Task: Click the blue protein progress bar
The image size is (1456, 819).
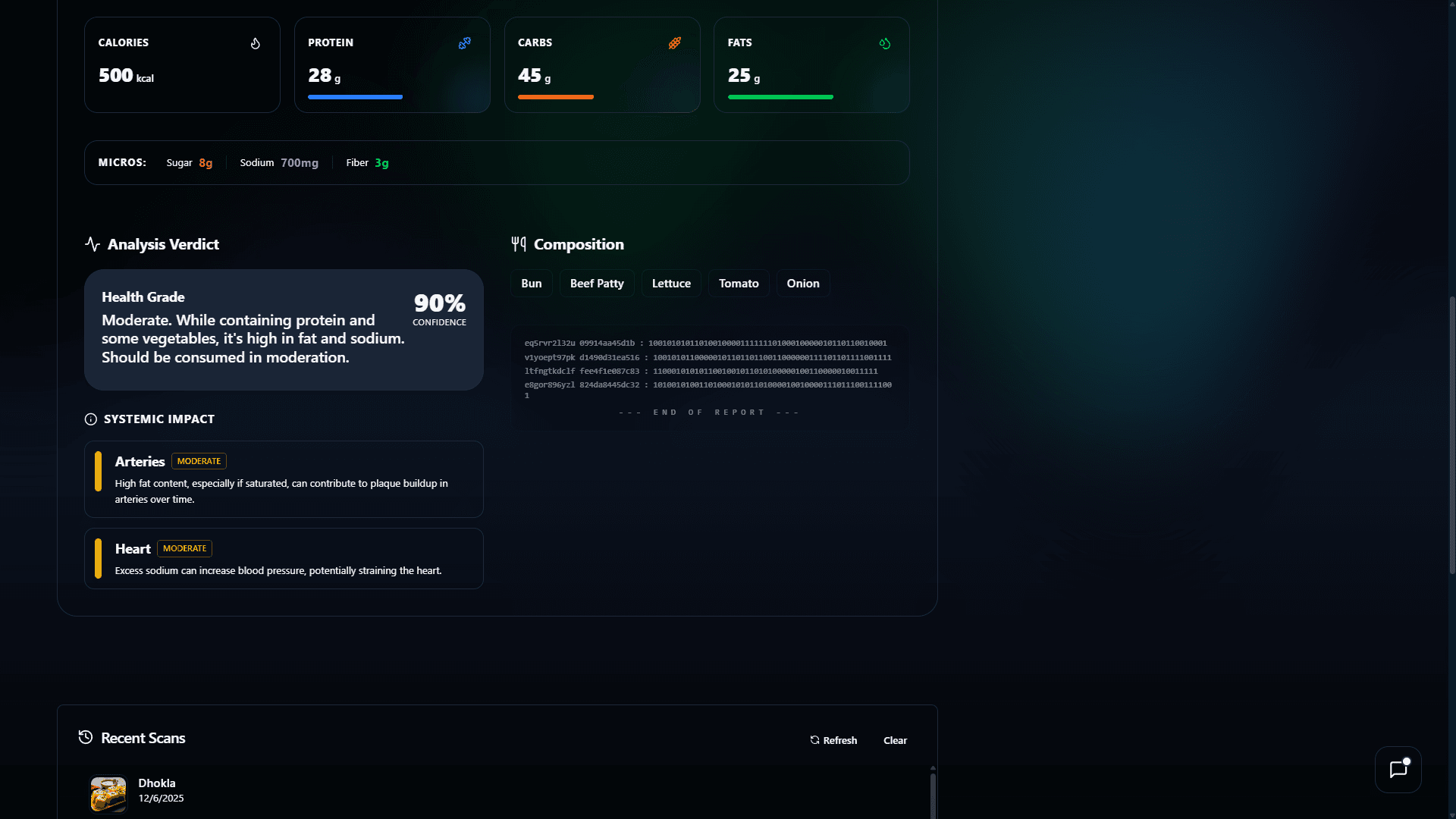Action: click(355, 97)
